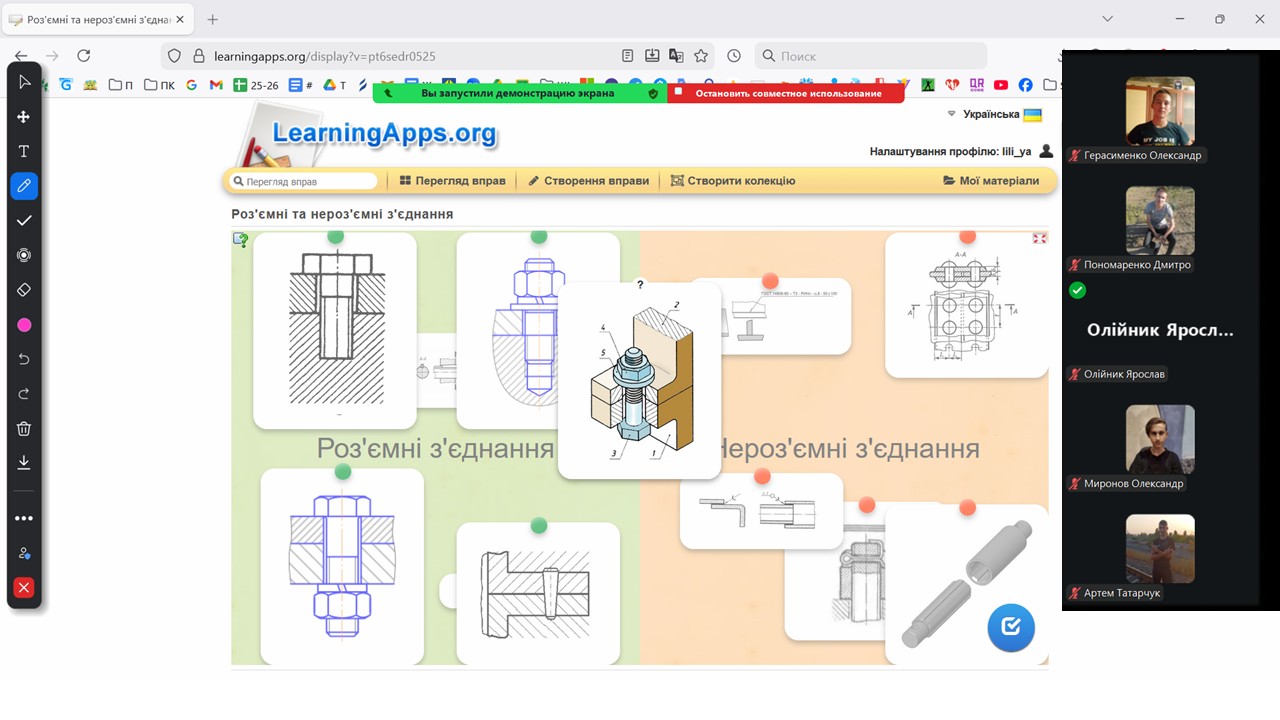Save annotations with the download icon
This screenshot has height=720, width=1280.
pyautogui.click(x=24, y=462)
